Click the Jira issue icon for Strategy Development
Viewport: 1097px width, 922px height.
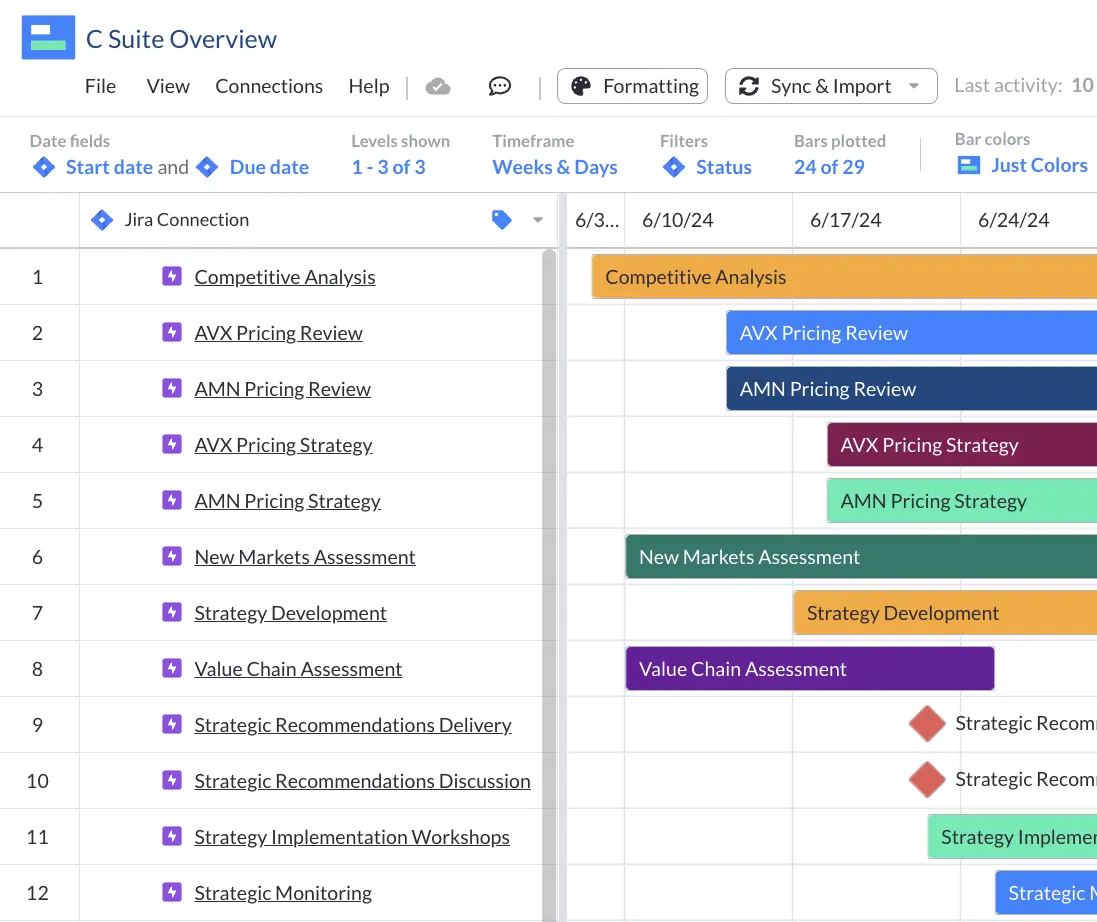[x=172, y=612]
